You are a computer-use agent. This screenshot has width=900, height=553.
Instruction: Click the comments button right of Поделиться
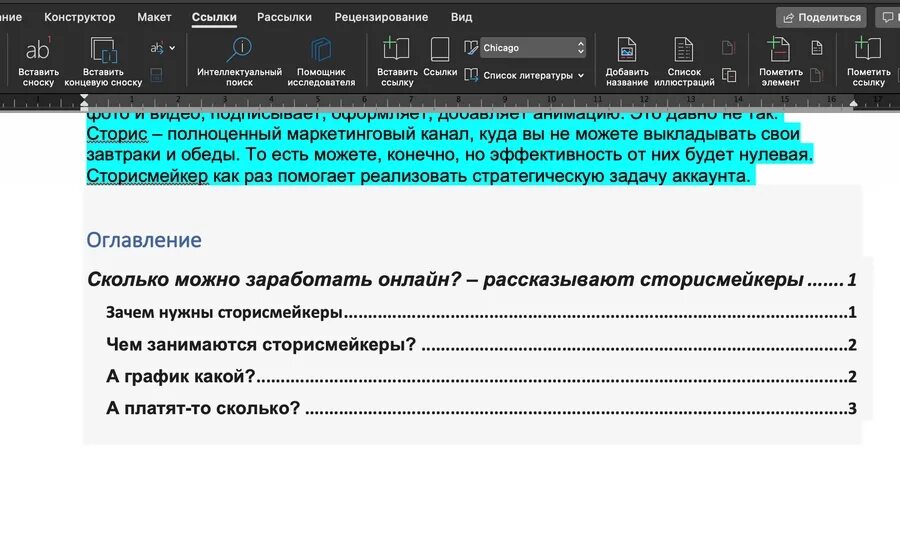(x=887, y=18)
